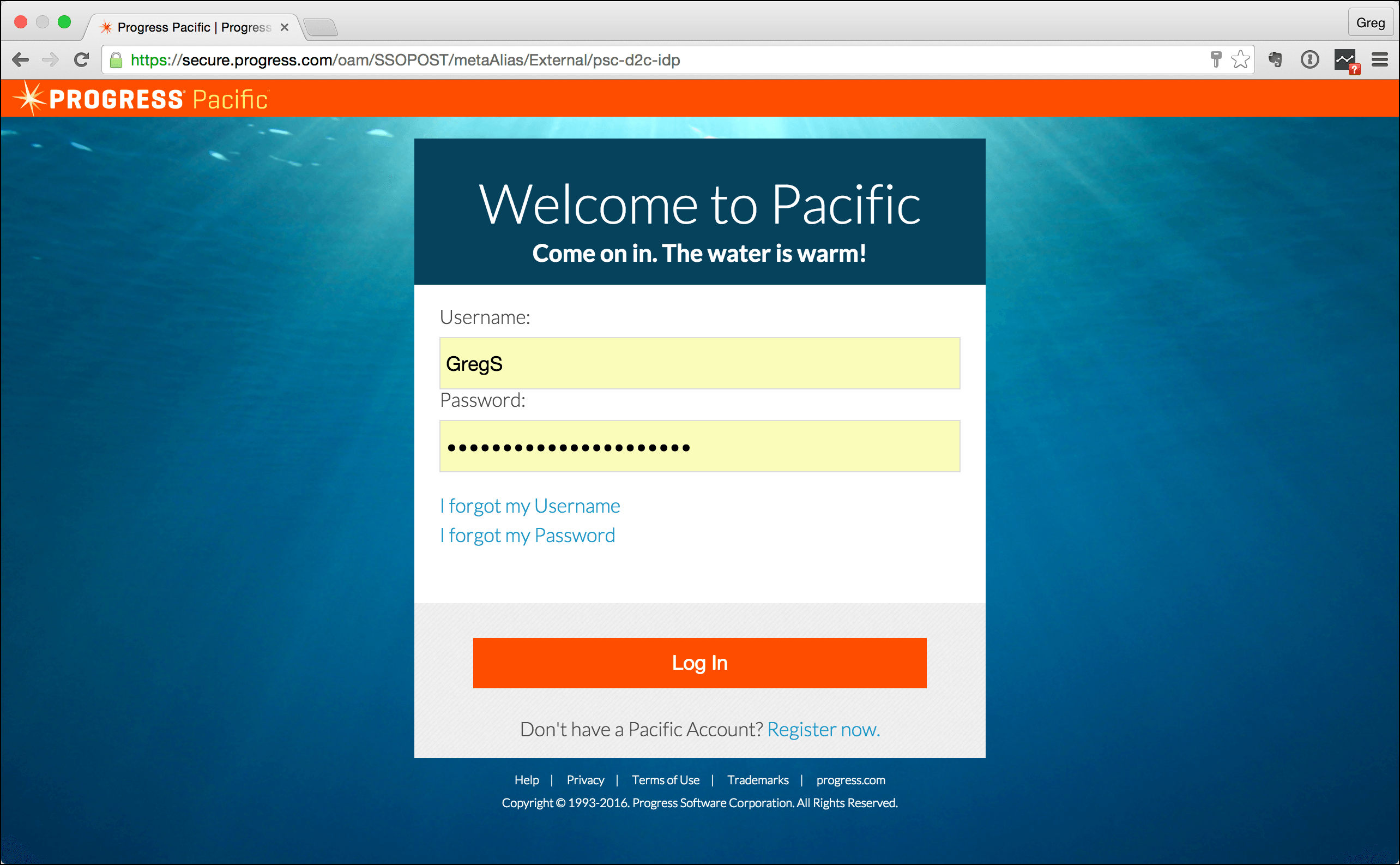Click the orange Log In button
The image size is (1400, 865).
699,663
